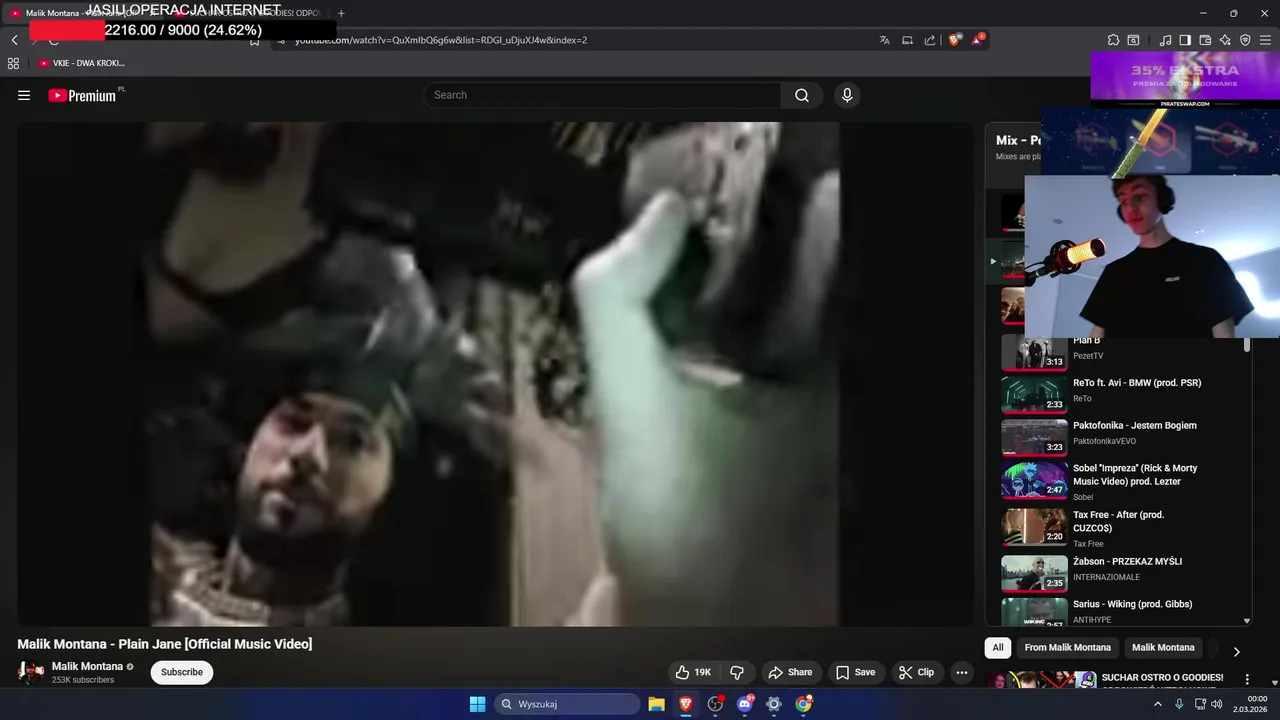Open File Explorer from taskbar
Screen dimensions: 1280x720
[656, 704]
